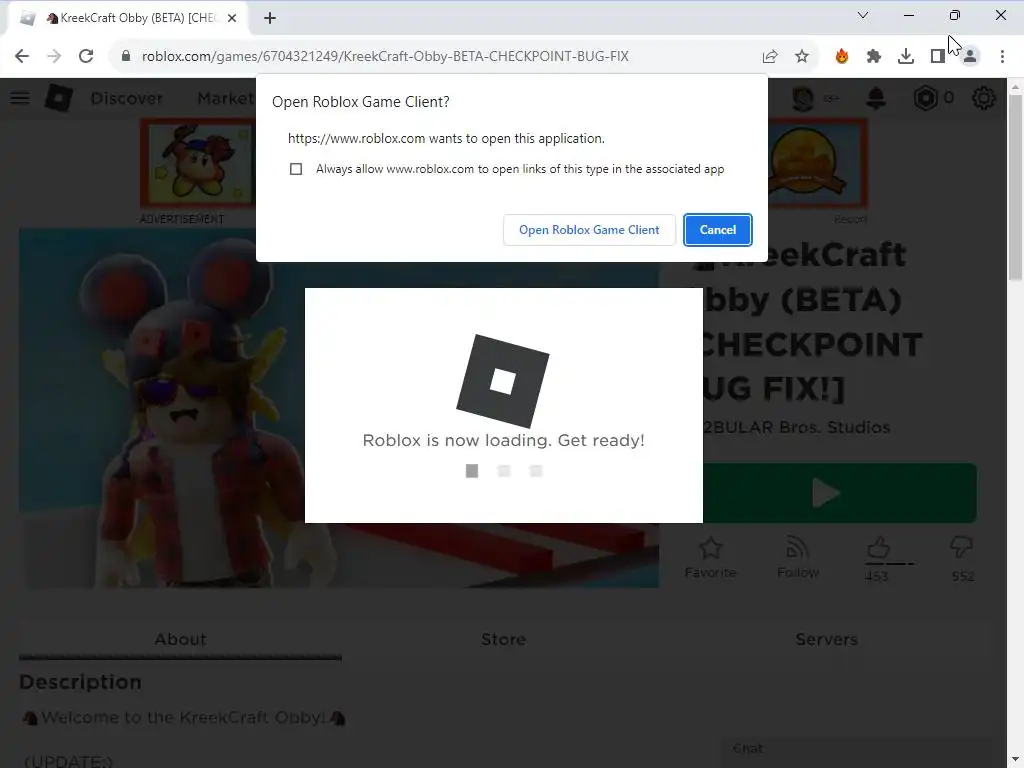Toggle the browser side panel icon
This screenshot has height=768, width=1024.
tap(938, 56)
